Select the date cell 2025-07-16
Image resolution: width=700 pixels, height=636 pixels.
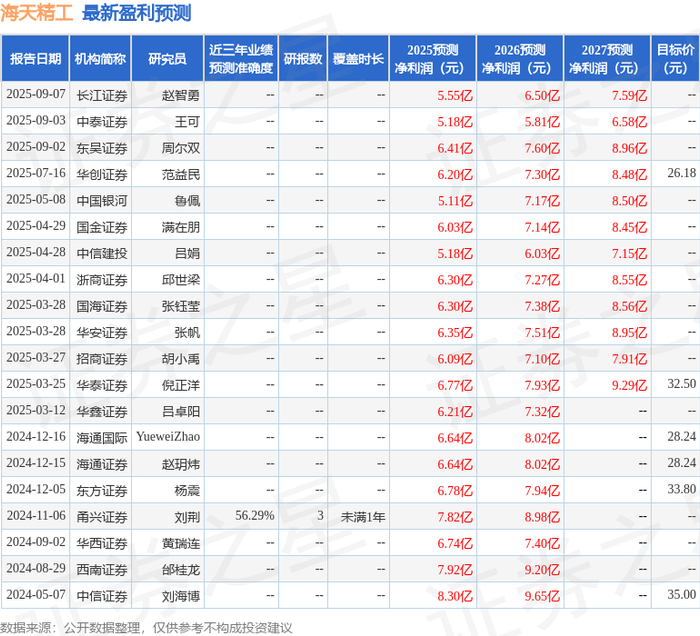[36, 173]
